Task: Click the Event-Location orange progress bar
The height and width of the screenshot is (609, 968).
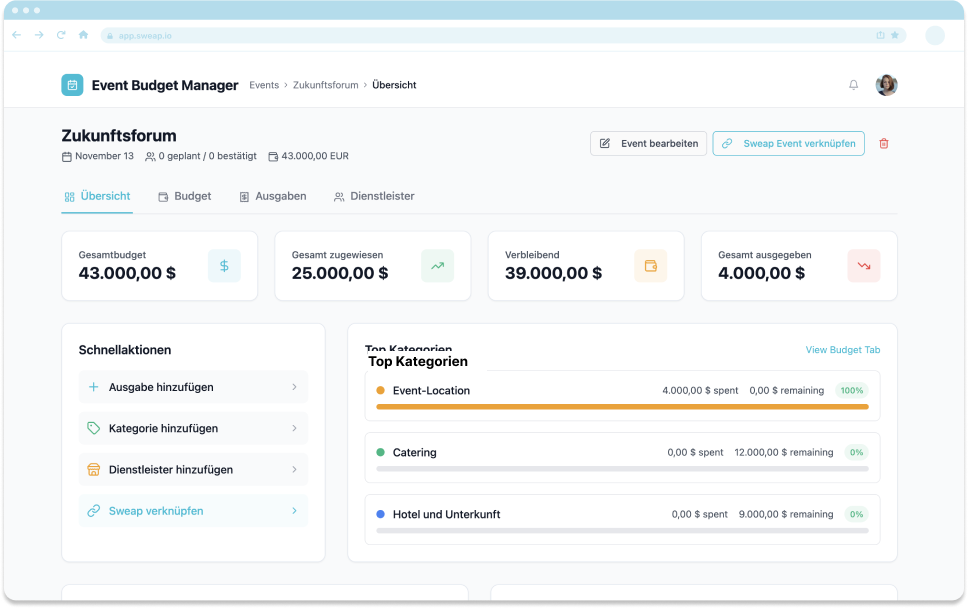Action: point(621,407)
